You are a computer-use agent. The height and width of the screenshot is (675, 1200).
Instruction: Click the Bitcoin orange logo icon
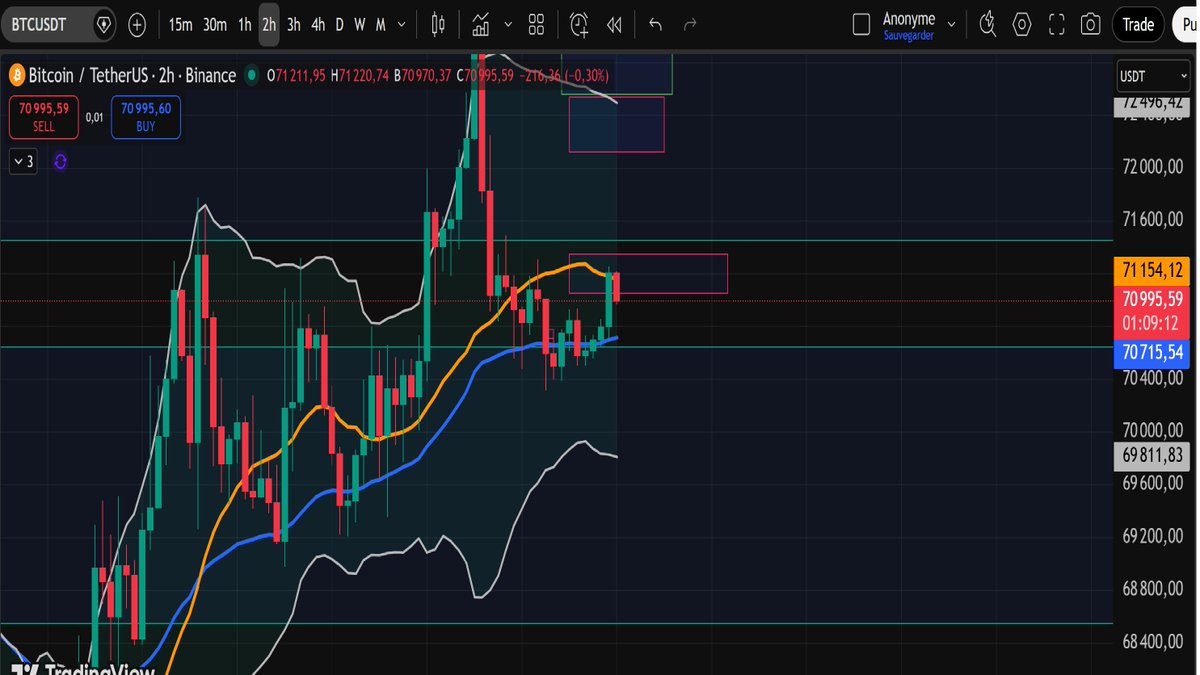16,76
